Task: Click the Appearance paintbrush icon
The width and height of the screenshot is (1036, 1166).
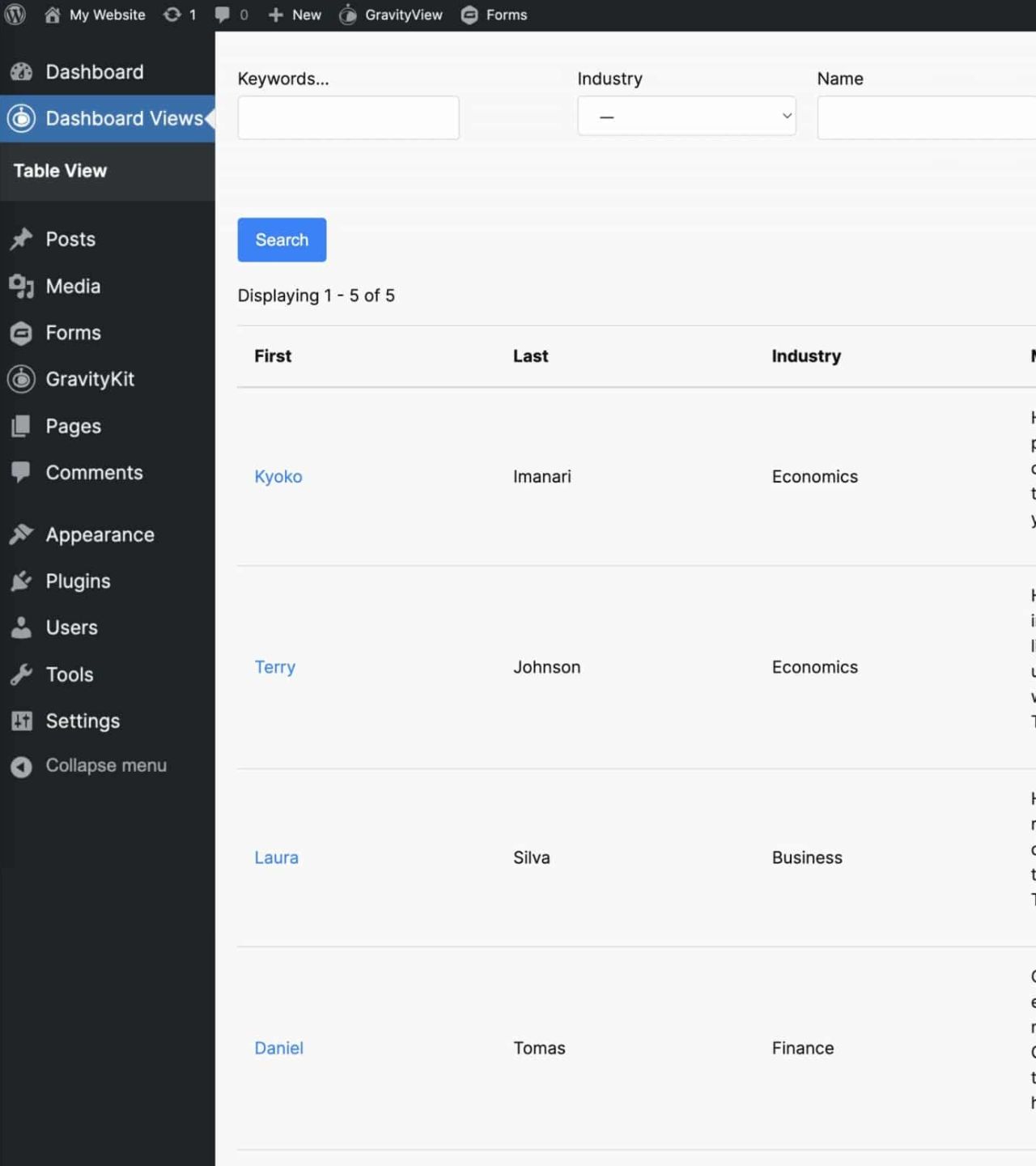Action: [20, 534]
